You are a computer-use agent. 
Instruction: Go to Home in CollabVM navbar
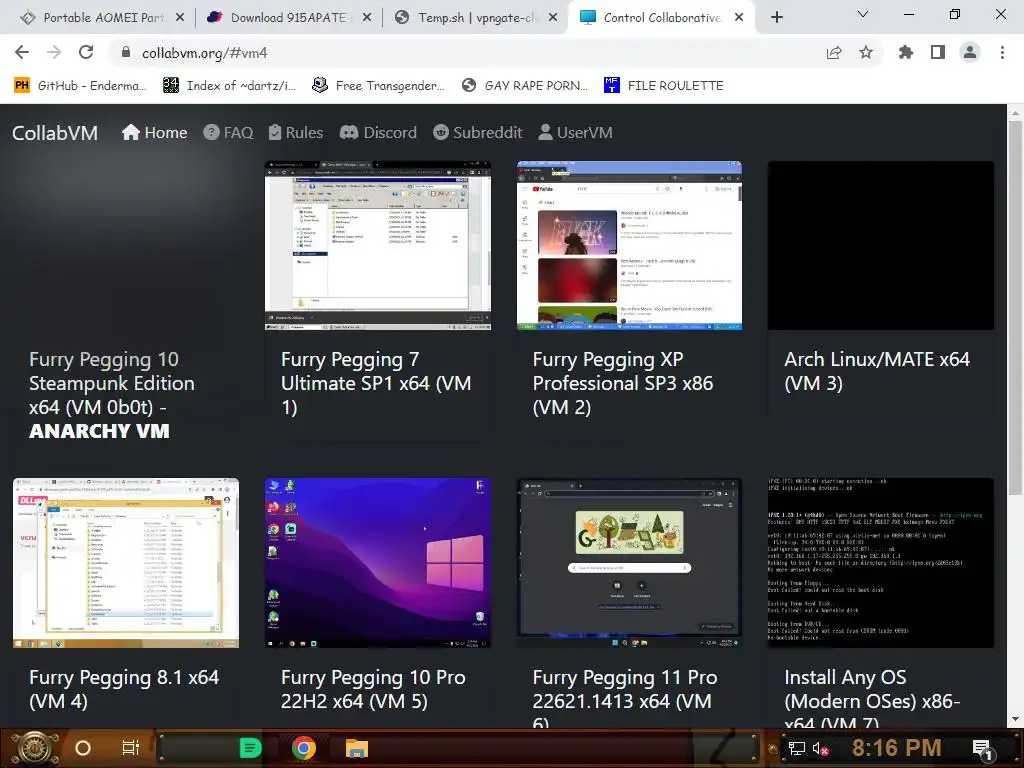tap(155, 133)
